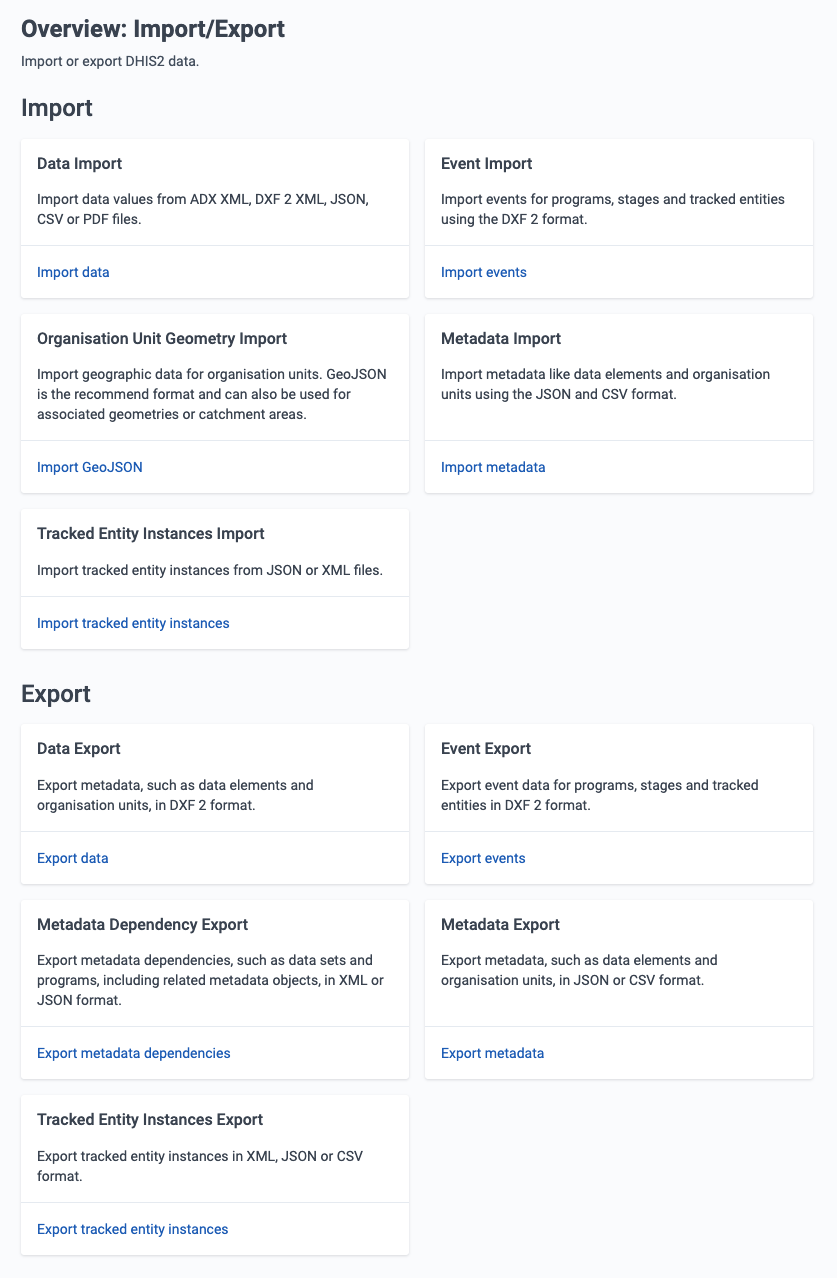Open Import tracked entity instances link
The width and height of the screenshot is (837, 1278).
133,623
